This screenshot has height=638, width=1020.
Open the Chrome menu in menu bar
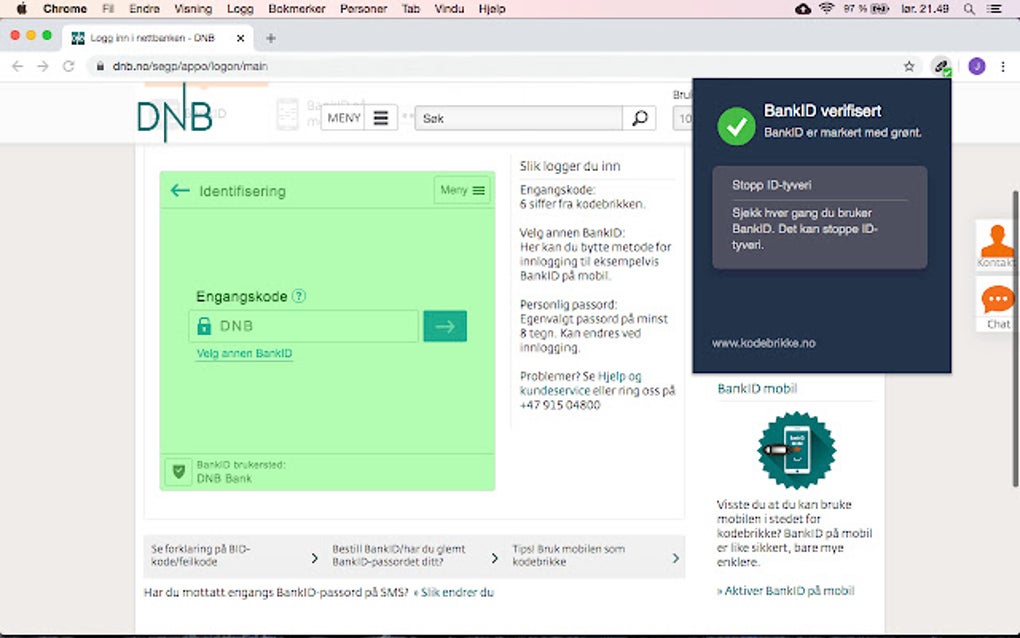tap(64, 9)
